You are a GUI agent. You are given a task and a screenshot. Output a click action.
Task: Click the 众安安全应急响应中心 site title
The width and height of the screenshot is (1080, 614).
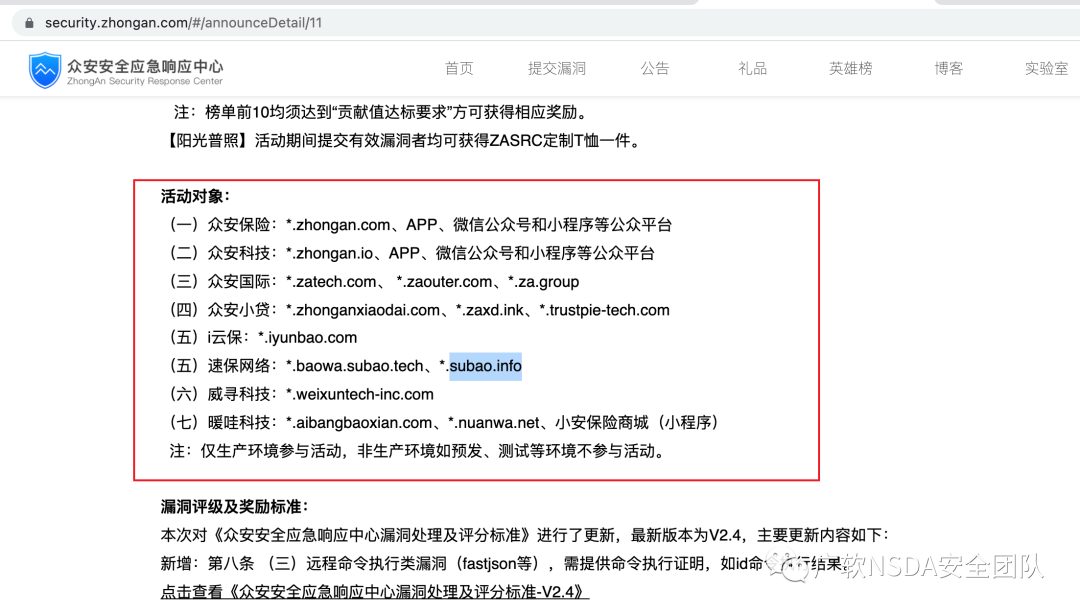[145, 66]
